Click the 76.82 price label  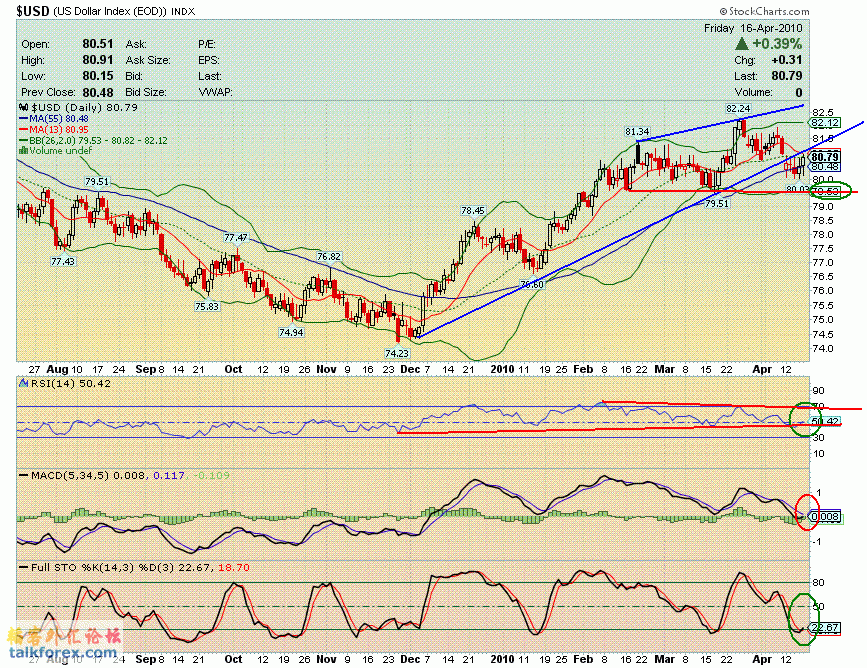click(329, 257)
